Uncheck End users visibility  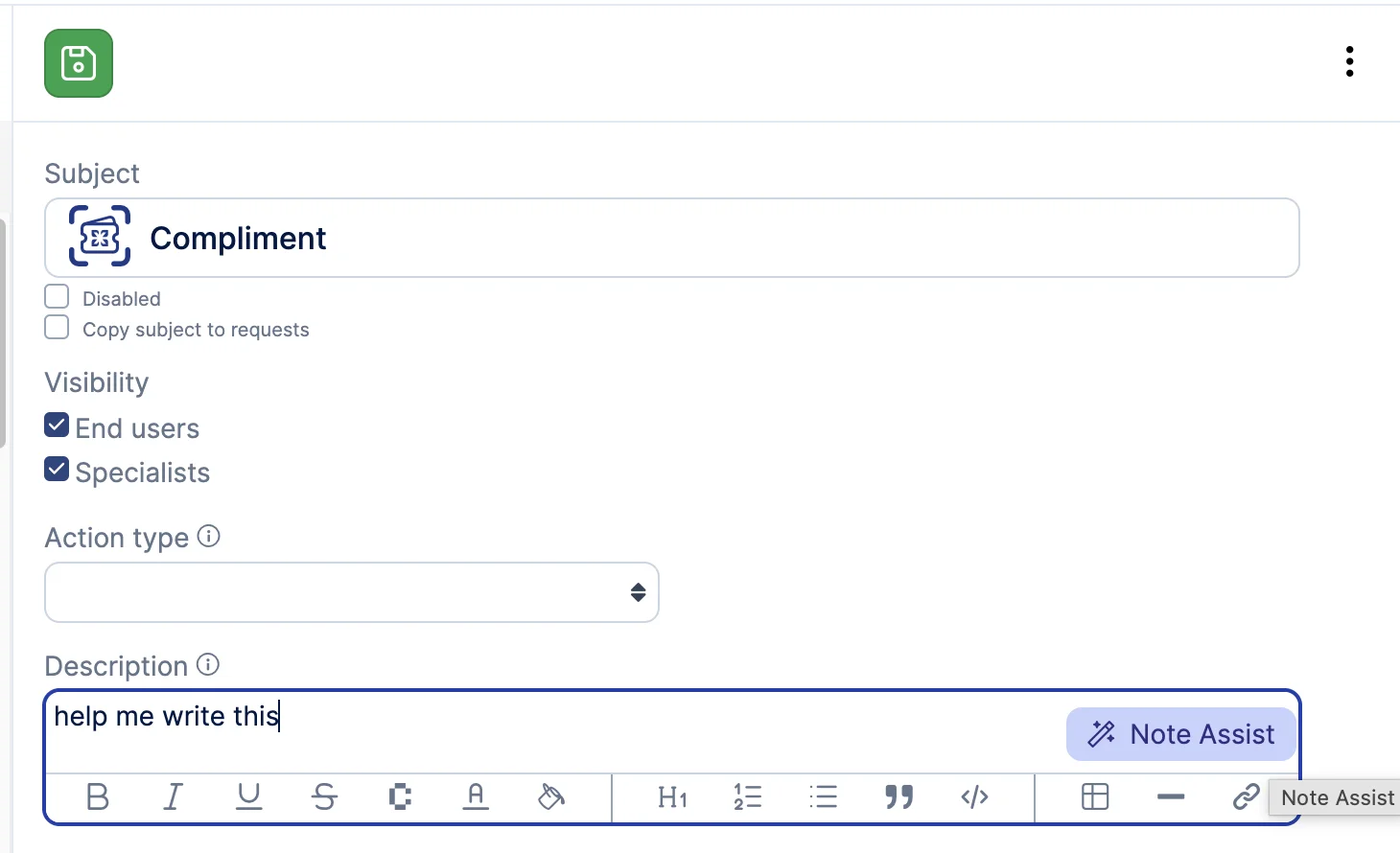[57, 425]
